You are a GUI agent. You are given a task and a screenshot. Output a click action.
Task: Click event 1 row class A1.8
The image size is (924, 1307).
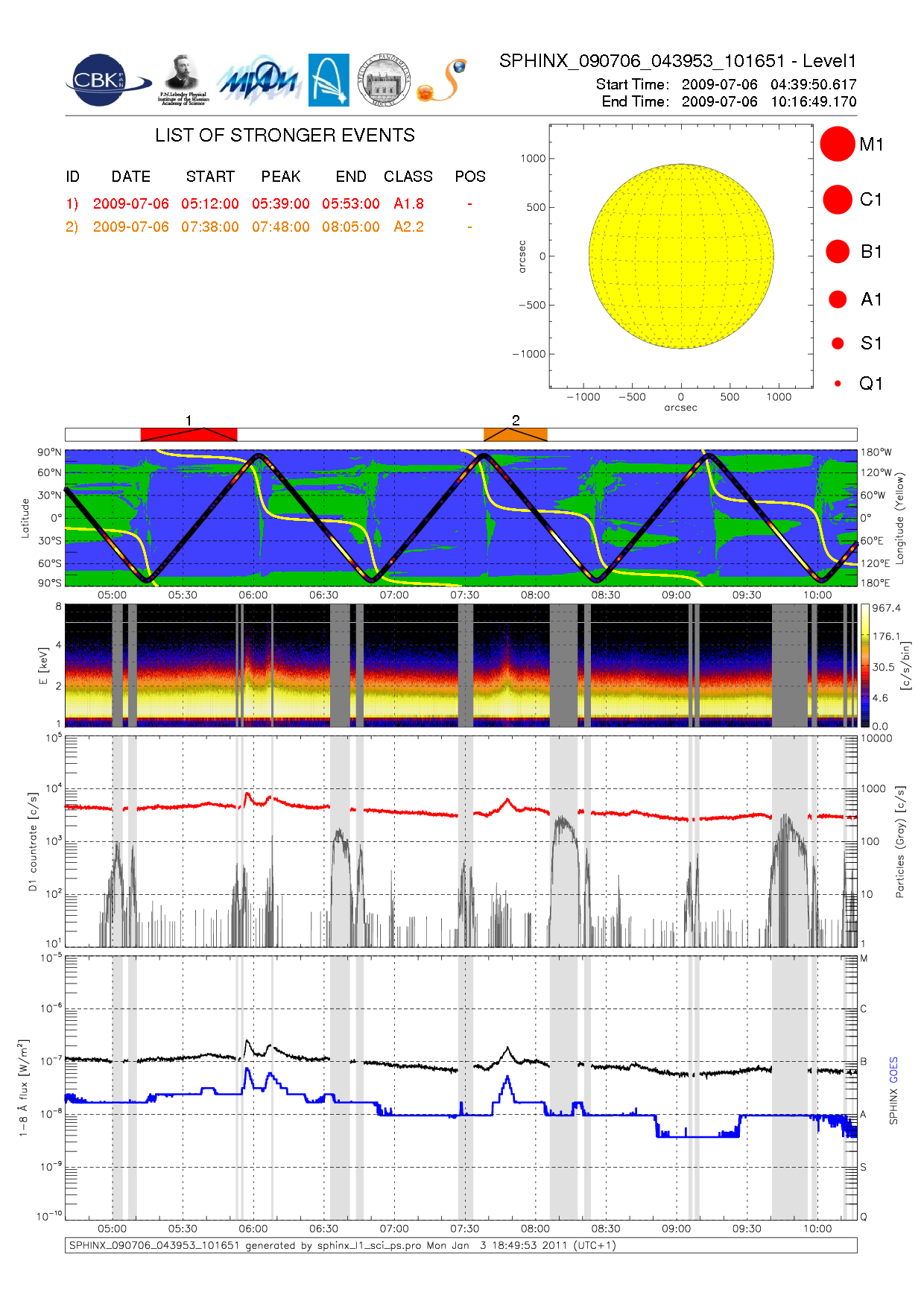408,203
